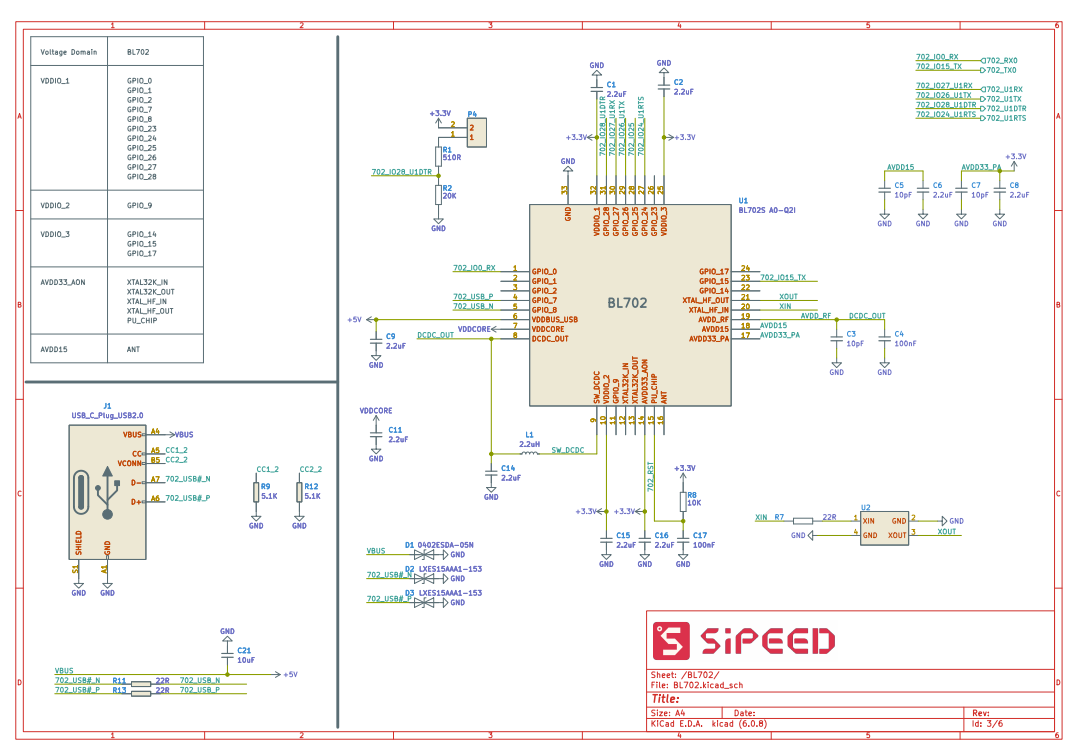Select the P4 two-pin connector symbol
Viewport: 1073px width, 748px height.
click(476, 132)
